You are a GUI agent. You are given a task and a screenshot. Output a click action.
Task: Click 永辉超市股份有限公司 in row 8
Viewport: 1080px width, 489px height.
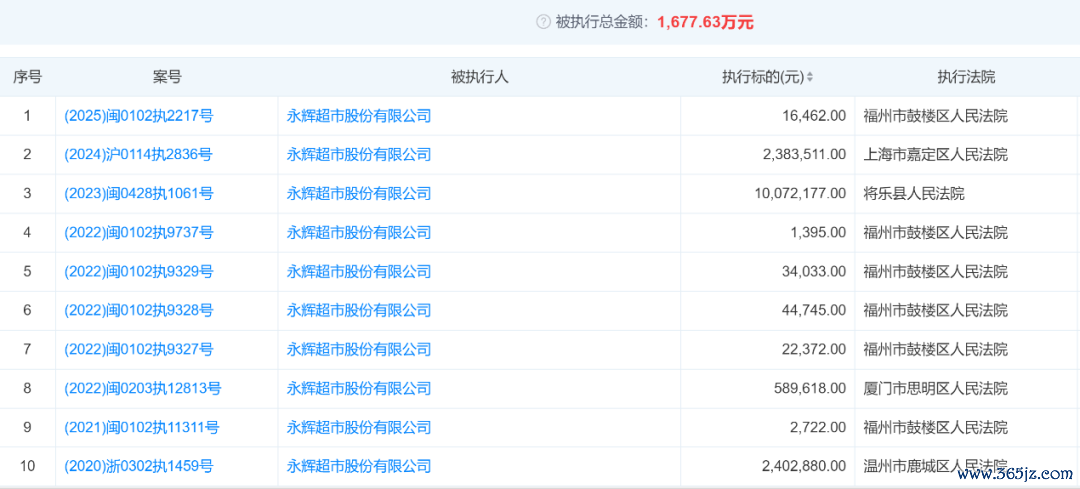359,389
